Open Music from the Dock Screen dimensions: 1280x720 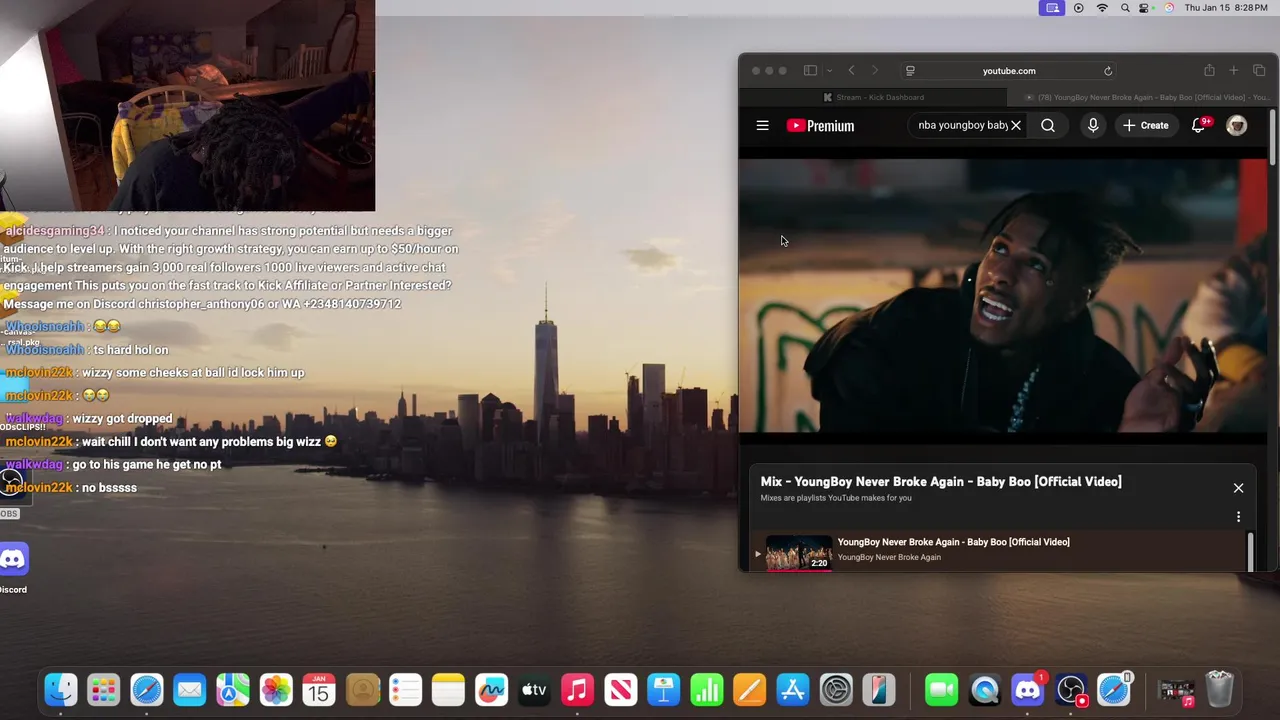[x=577, y=690]
